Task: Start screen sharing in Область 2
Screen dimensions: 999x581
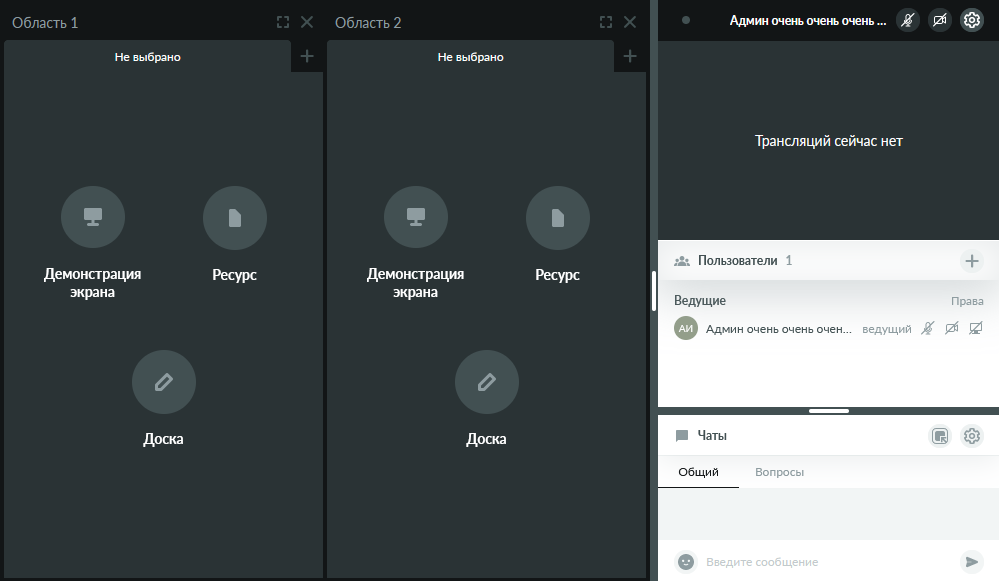Action: 416,217
